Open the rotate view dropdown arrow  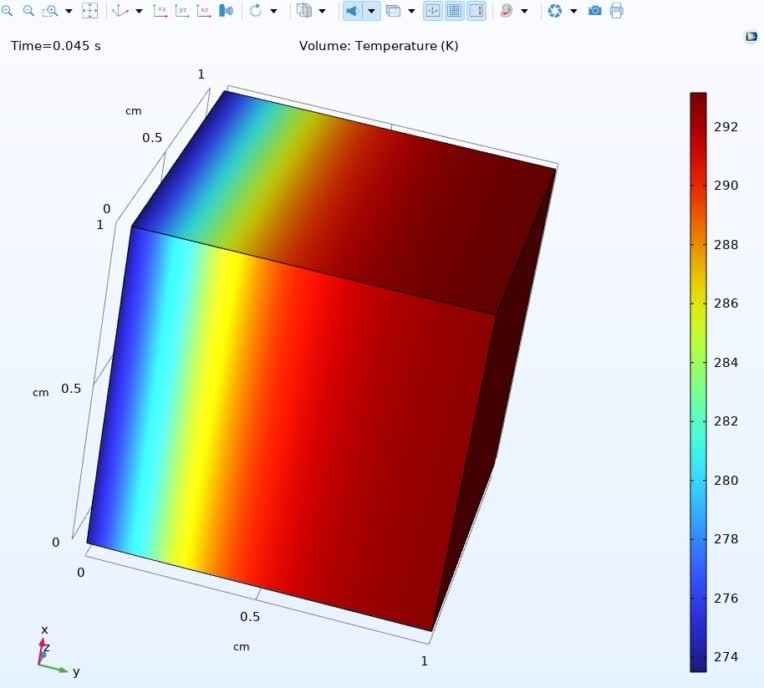274,11
